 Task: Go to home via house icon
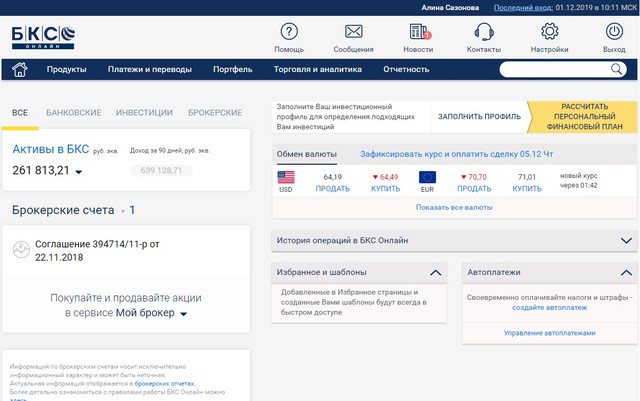20,69
